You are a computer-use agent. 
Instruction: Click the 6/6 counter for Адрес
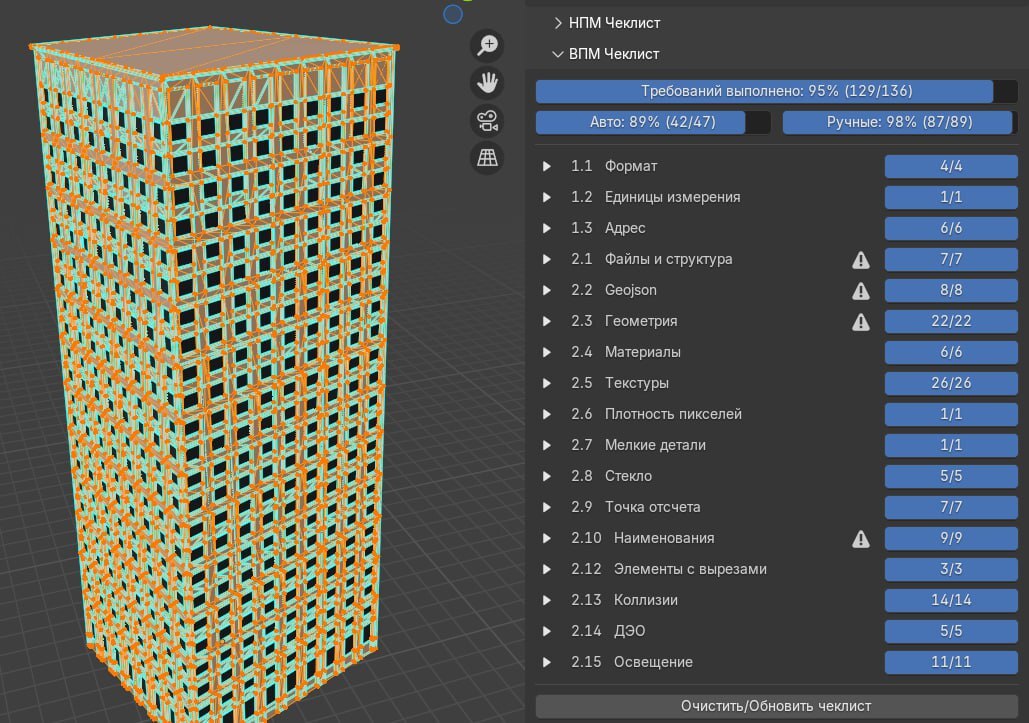(951, 228)
